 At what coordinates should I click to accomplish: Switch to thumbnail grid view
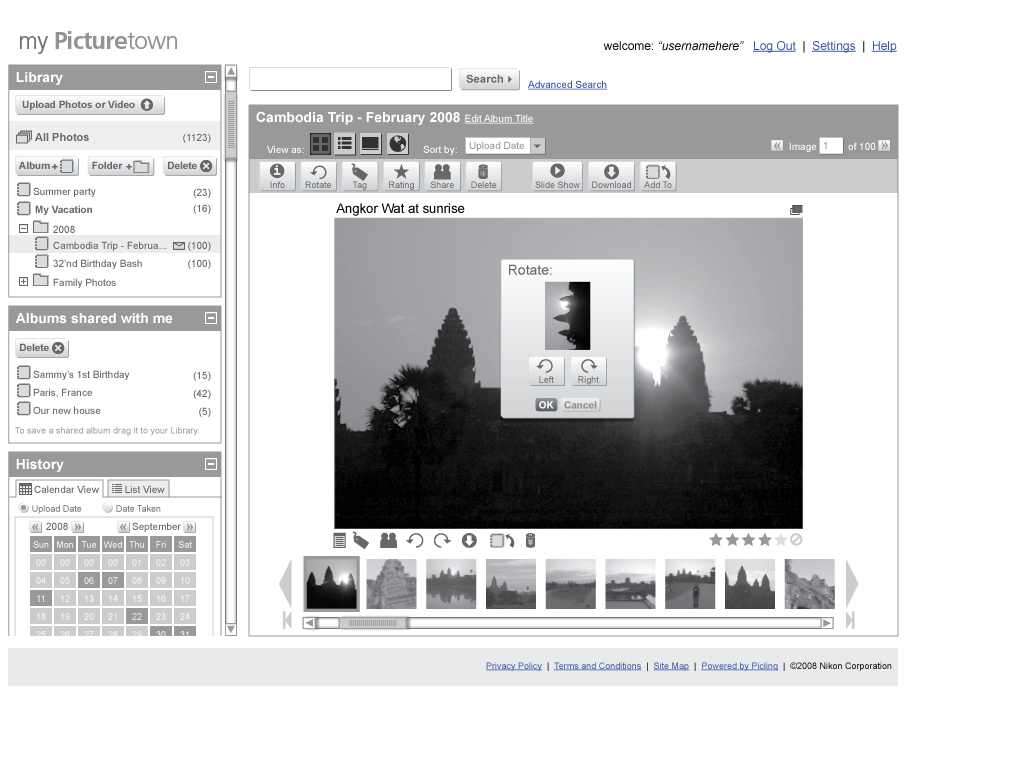320,144
